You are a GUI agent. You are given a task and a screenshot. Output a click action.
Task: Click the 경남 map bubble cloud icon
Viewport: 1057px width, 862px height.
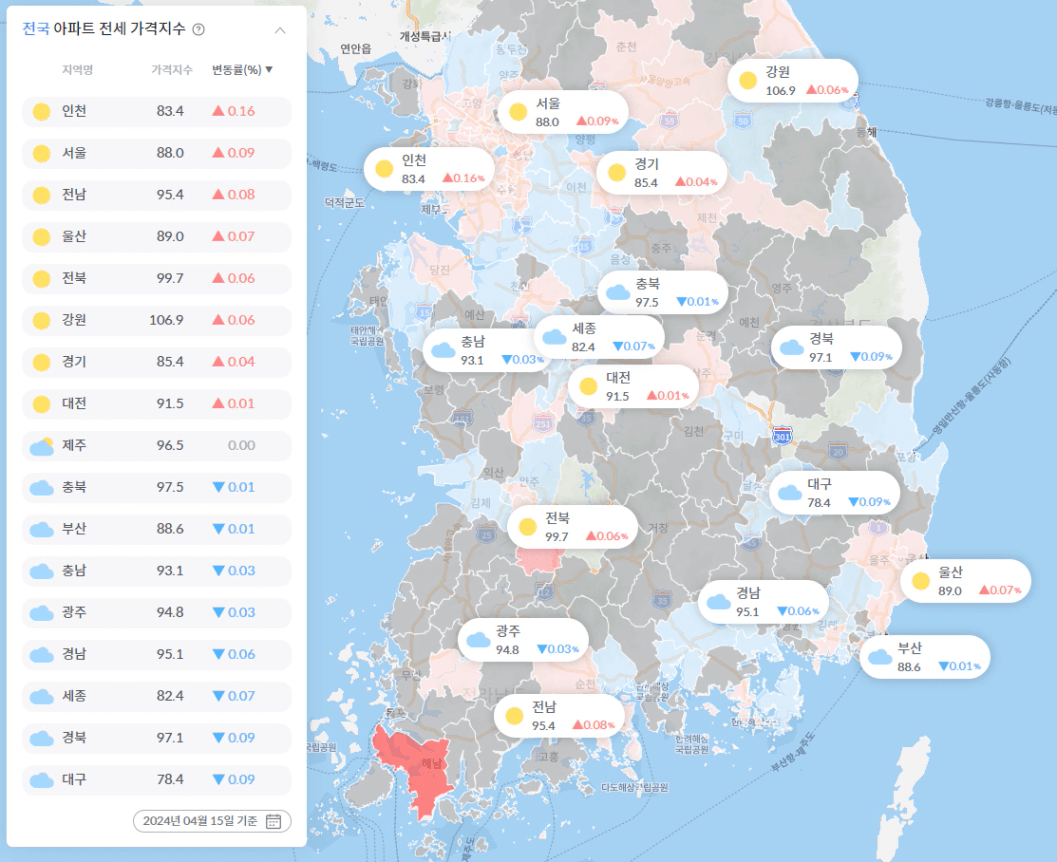tap(718, 602)
